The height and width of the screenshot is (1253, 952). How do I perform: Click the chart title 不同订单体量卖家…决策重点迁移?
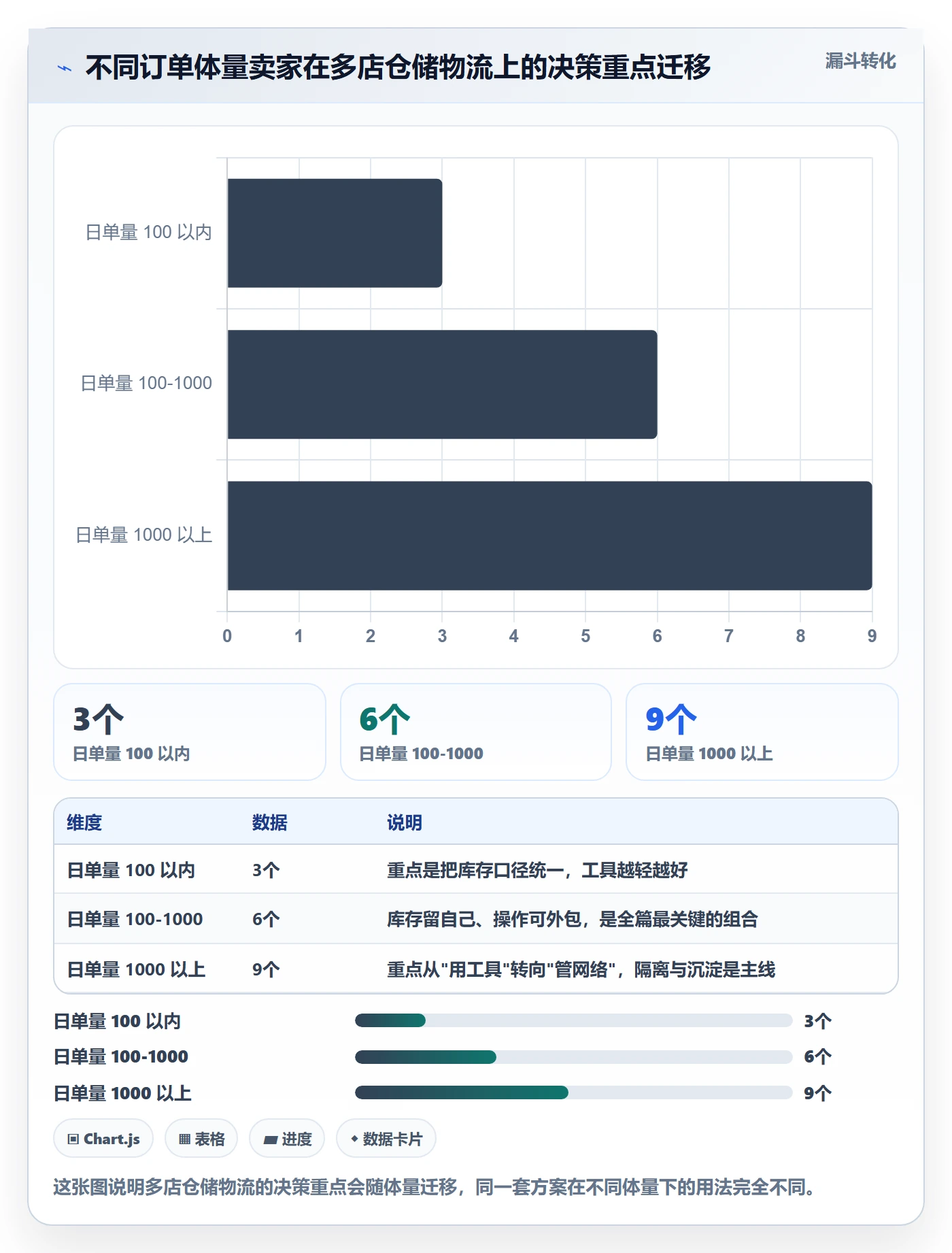tap(398, 67)
